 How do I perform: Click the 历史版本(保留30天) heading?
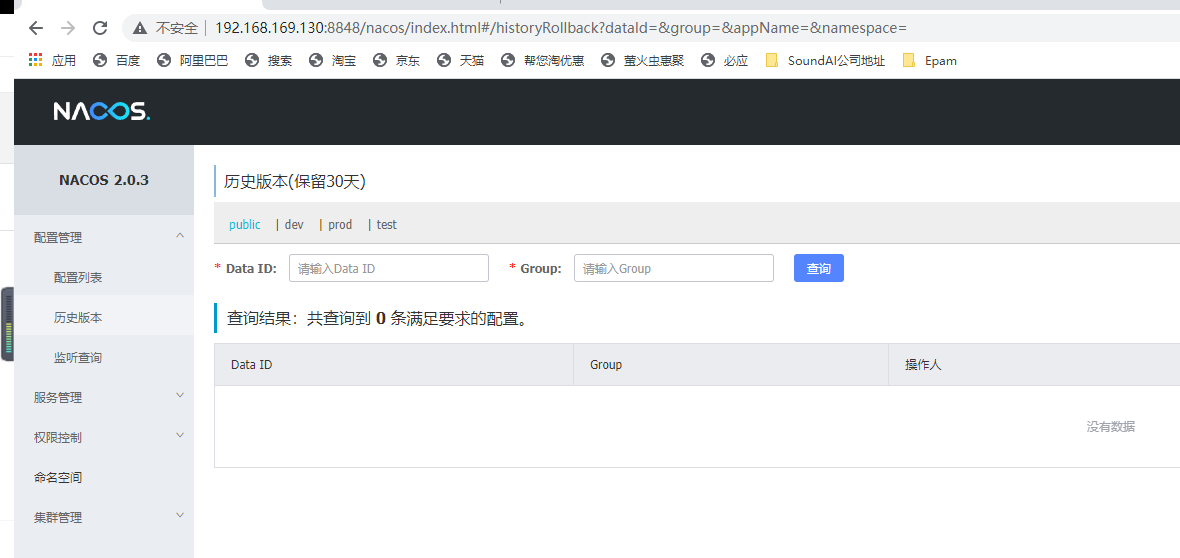click(295, 181)
